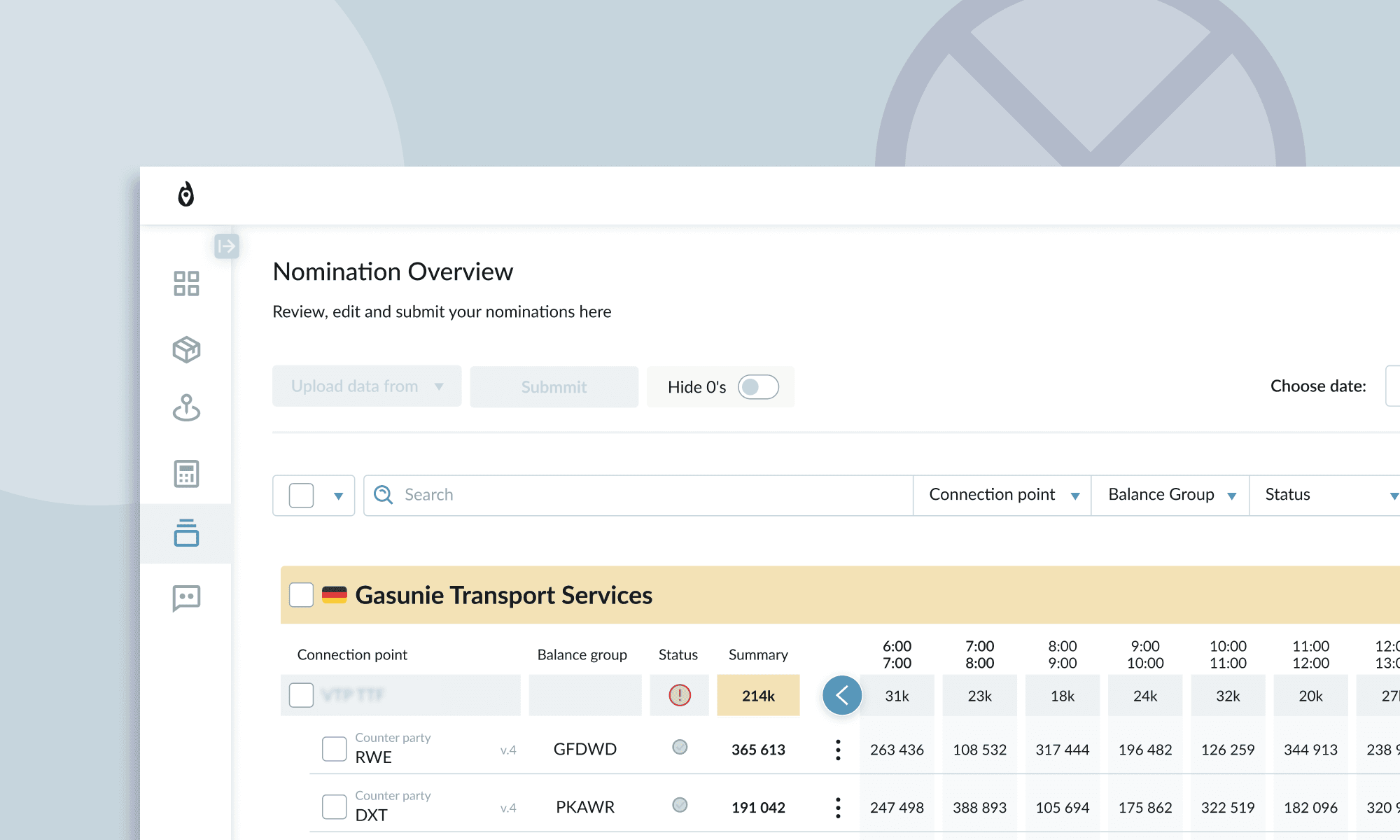Click into the Search input field
The image size is (1400, 840).
pyautogui.click(x=638, y=496)
